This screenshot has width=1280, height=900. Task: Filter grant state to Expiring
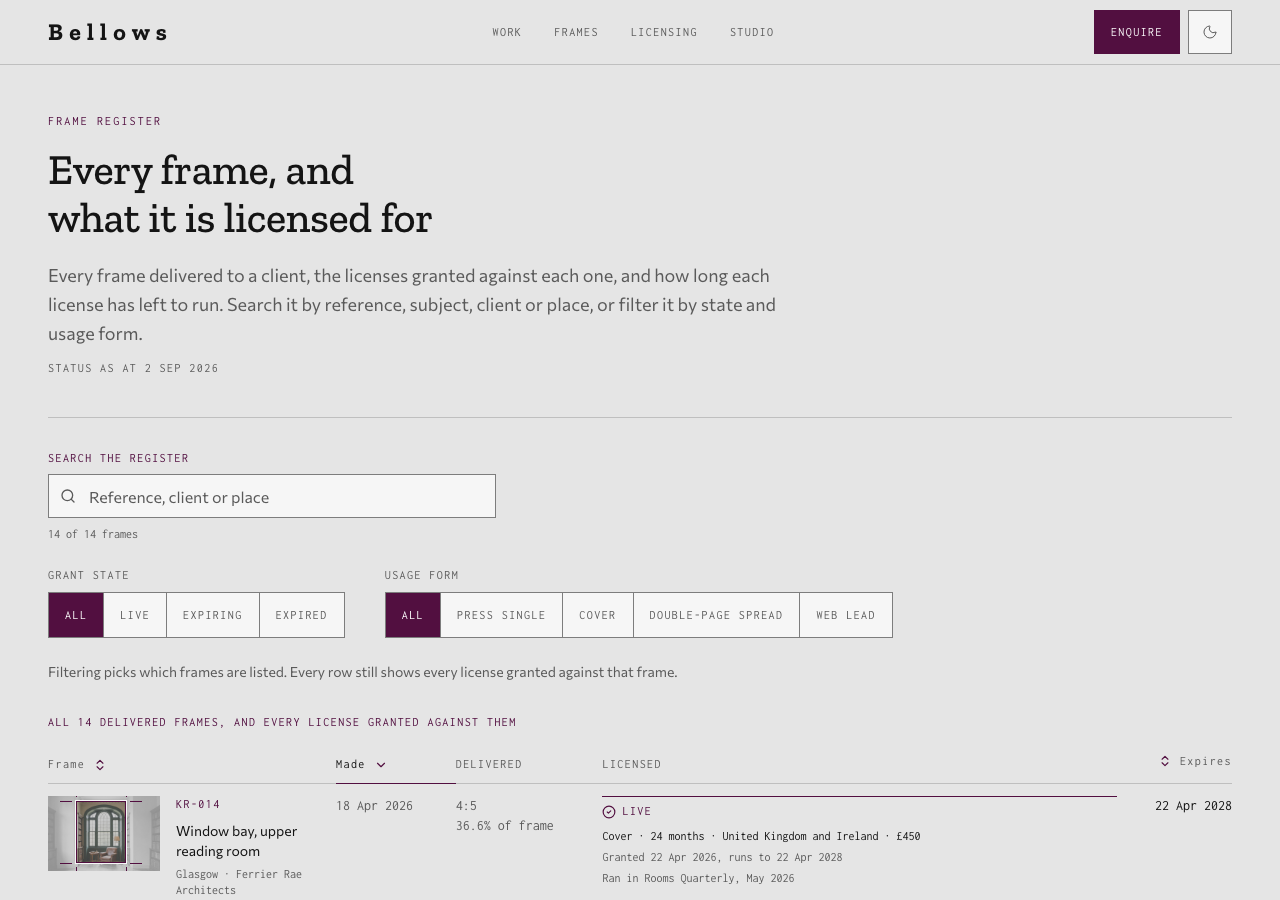pyautogui.click(x=213, y=615)
